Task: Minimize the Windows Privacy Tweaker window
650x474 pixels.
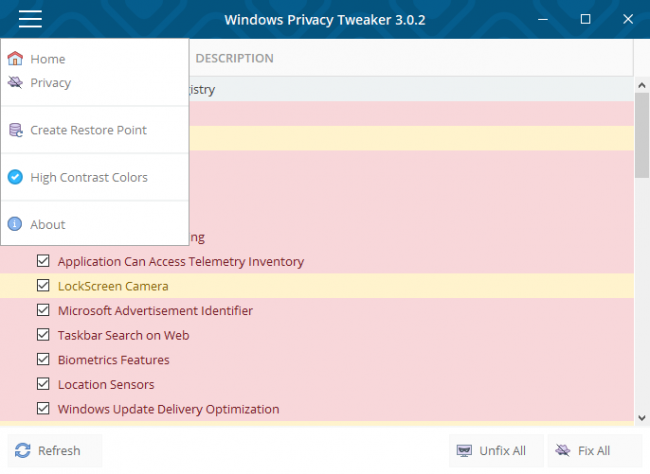Action: click(543, 19)
